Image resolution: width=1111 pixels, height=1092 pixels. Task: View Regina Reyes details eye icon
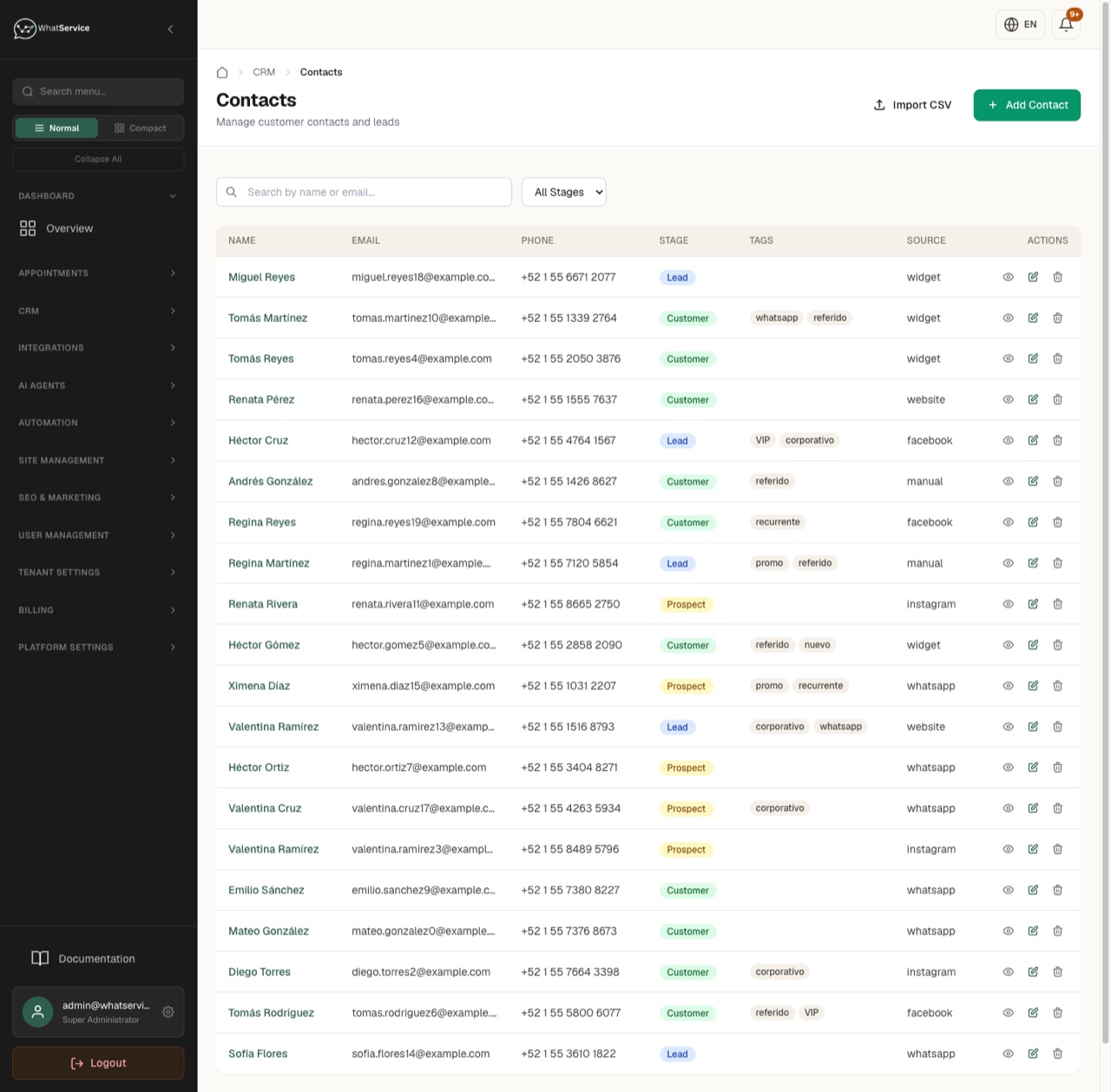tap(1008, 522)
